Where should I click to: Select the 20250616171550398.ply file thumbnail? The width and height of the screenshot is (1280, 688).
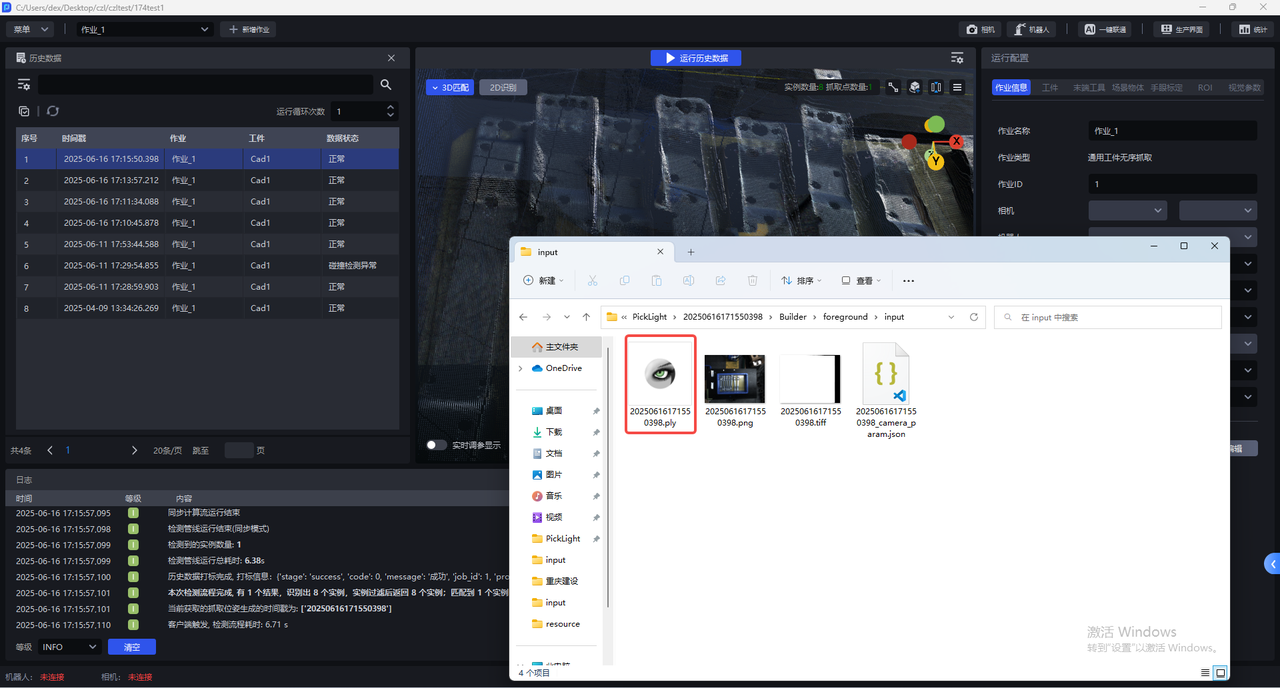point(660,385)
